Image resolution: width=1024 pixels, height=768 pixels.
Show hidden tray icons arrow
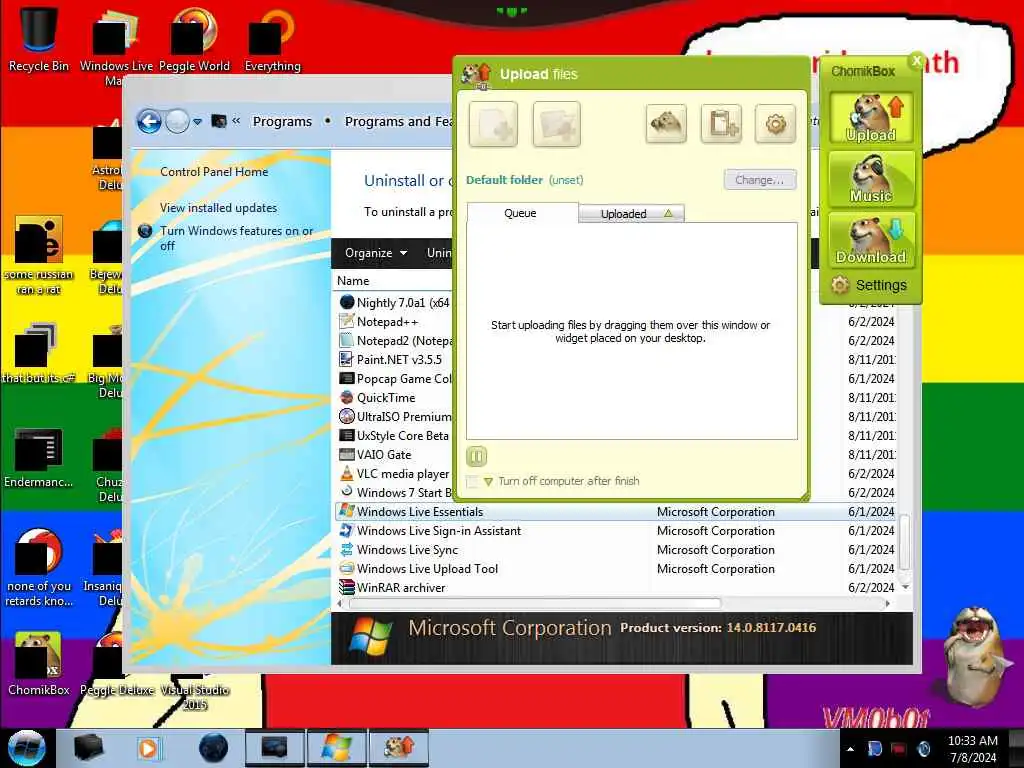(x=850, y=749)
